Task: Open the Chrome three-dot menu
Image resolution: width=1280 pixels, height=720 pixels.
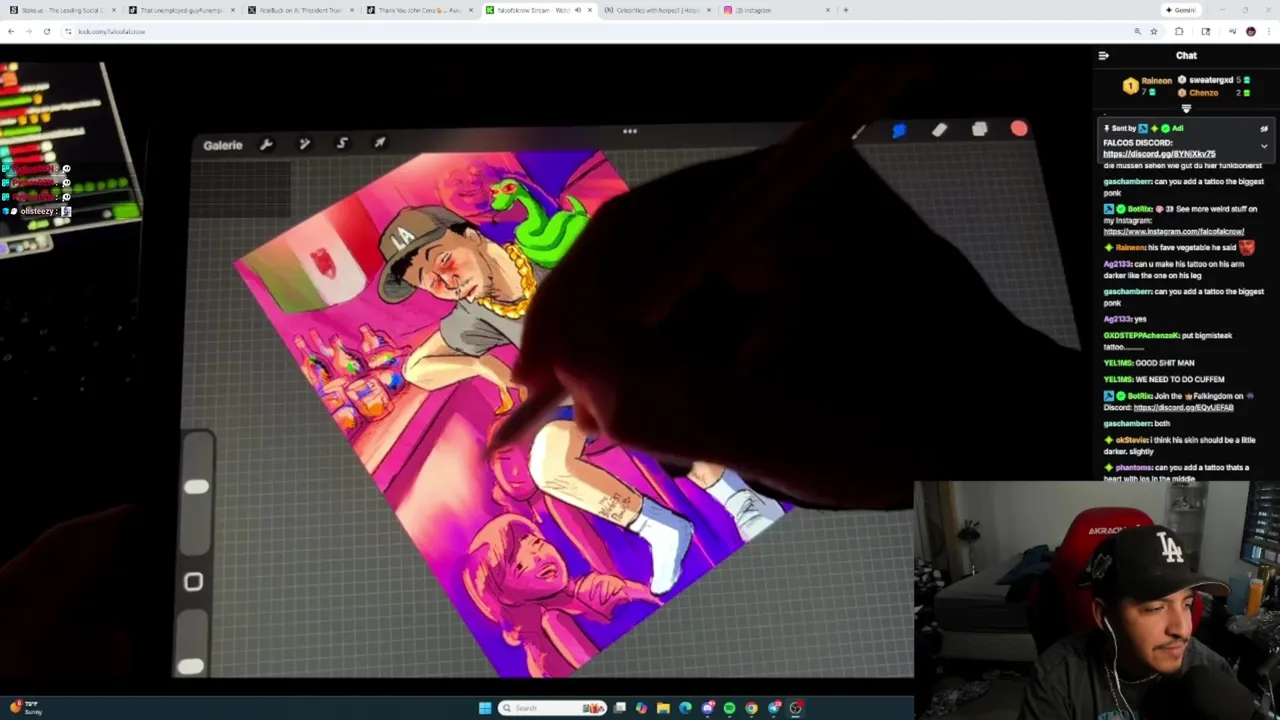Action: 1268,31
